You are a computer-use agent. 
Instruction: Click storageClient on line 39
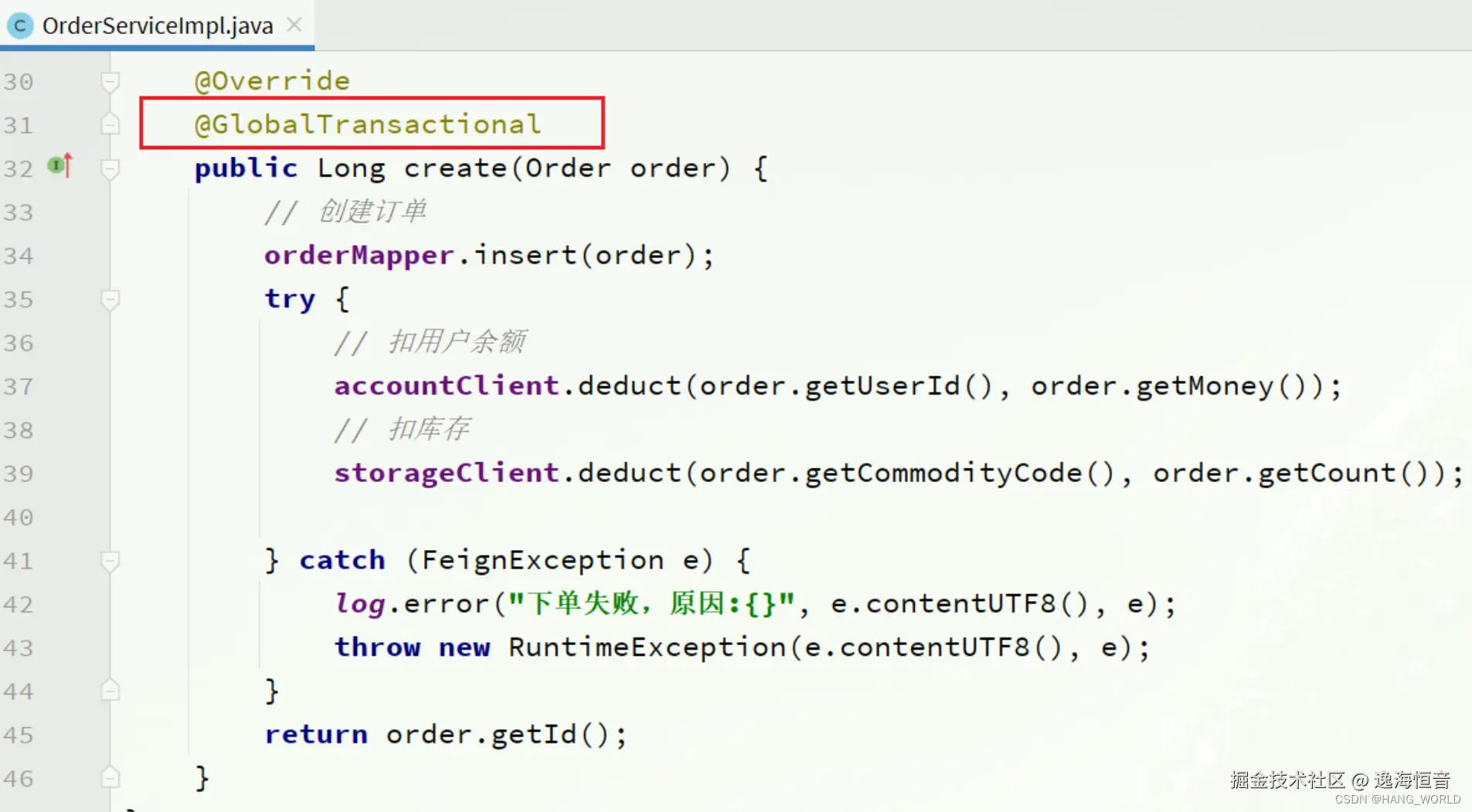pos(446,473)
